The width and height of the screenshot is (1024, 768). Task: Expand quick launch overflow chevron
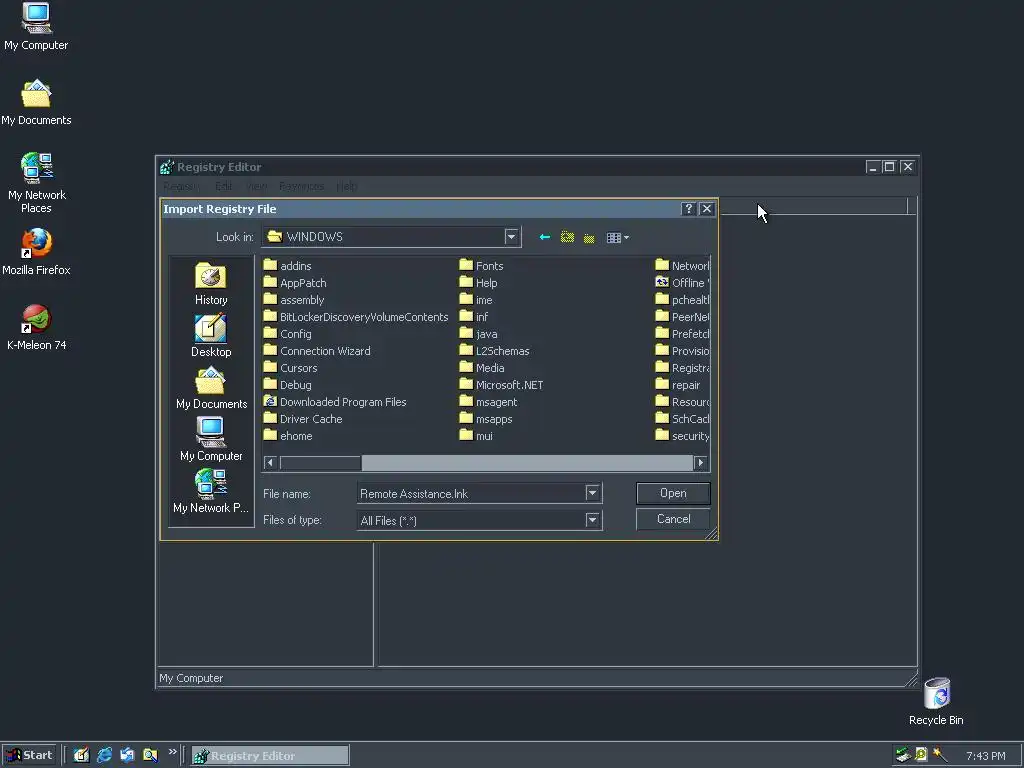(x=172, y=752)
